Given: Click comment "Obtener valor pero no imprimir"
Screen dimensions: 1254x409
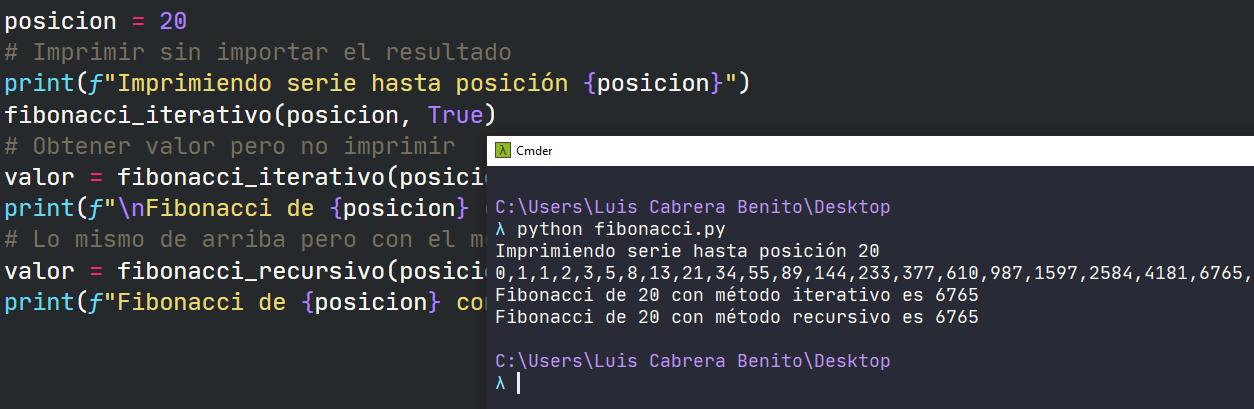Looking at the screenshot, I should click(229, 146).
